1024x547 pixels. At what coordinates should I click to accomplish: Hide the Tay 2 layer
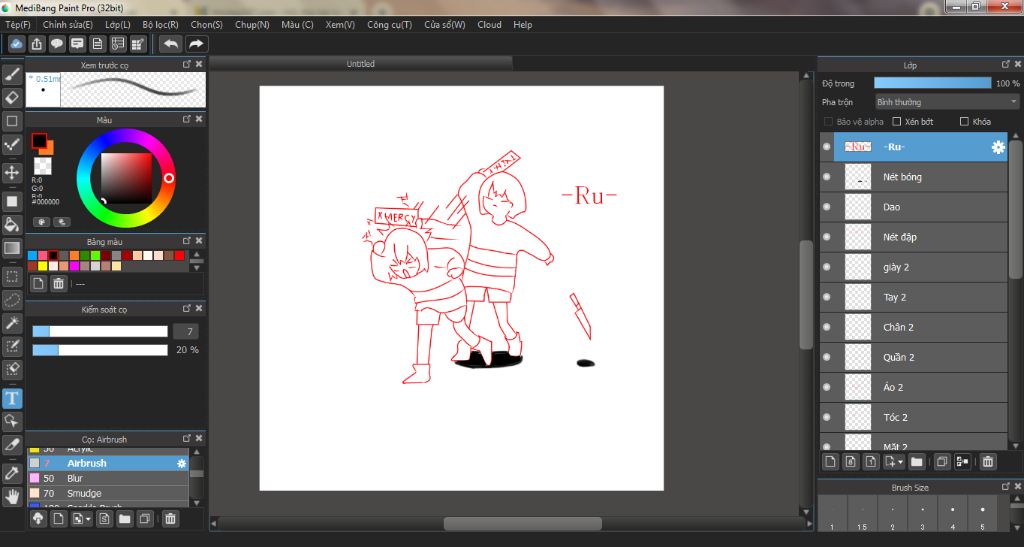827,297
